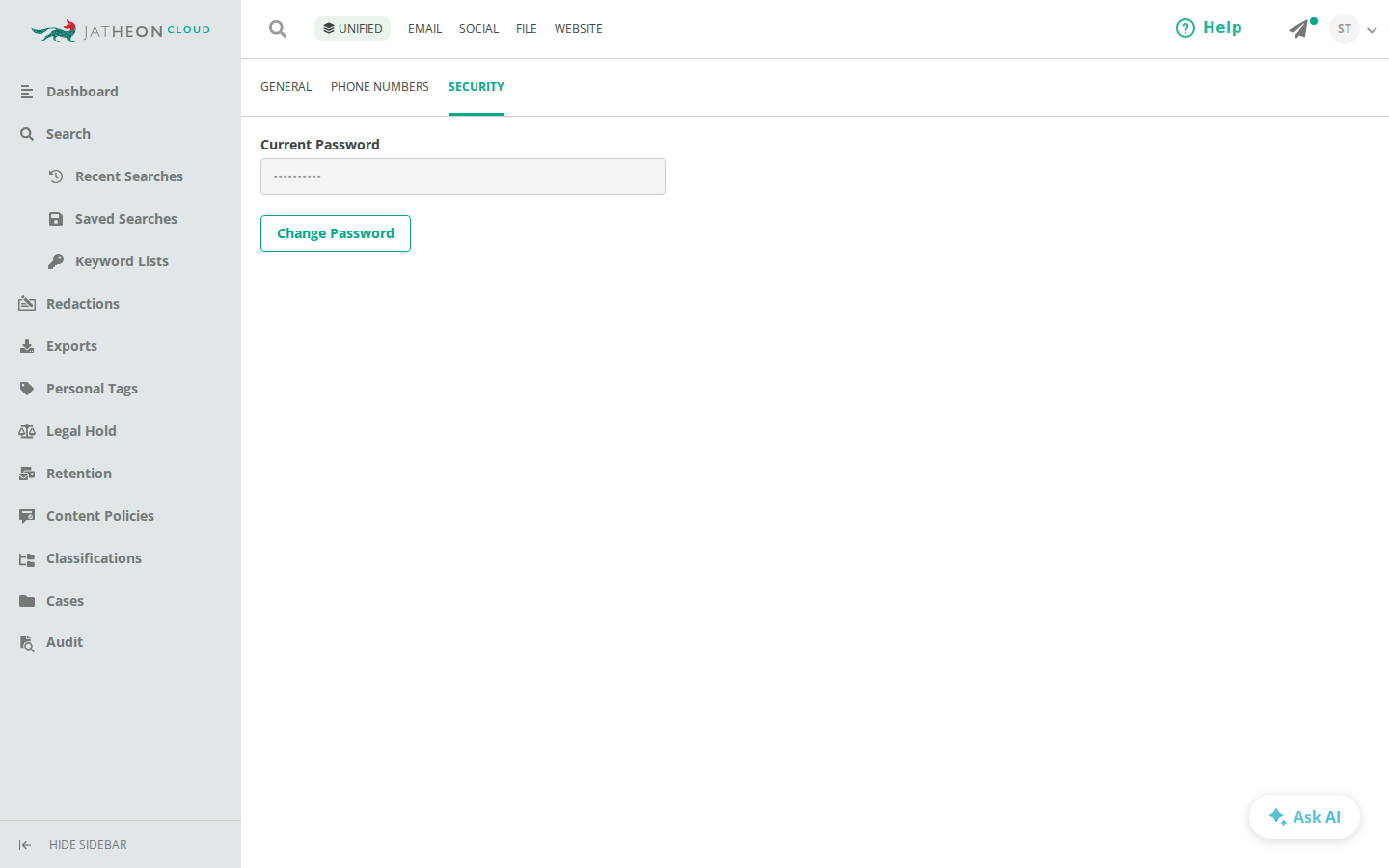Expand the user menu chevron
Viewport: 1389px width, 868px height.
[x=1372, y=30]
